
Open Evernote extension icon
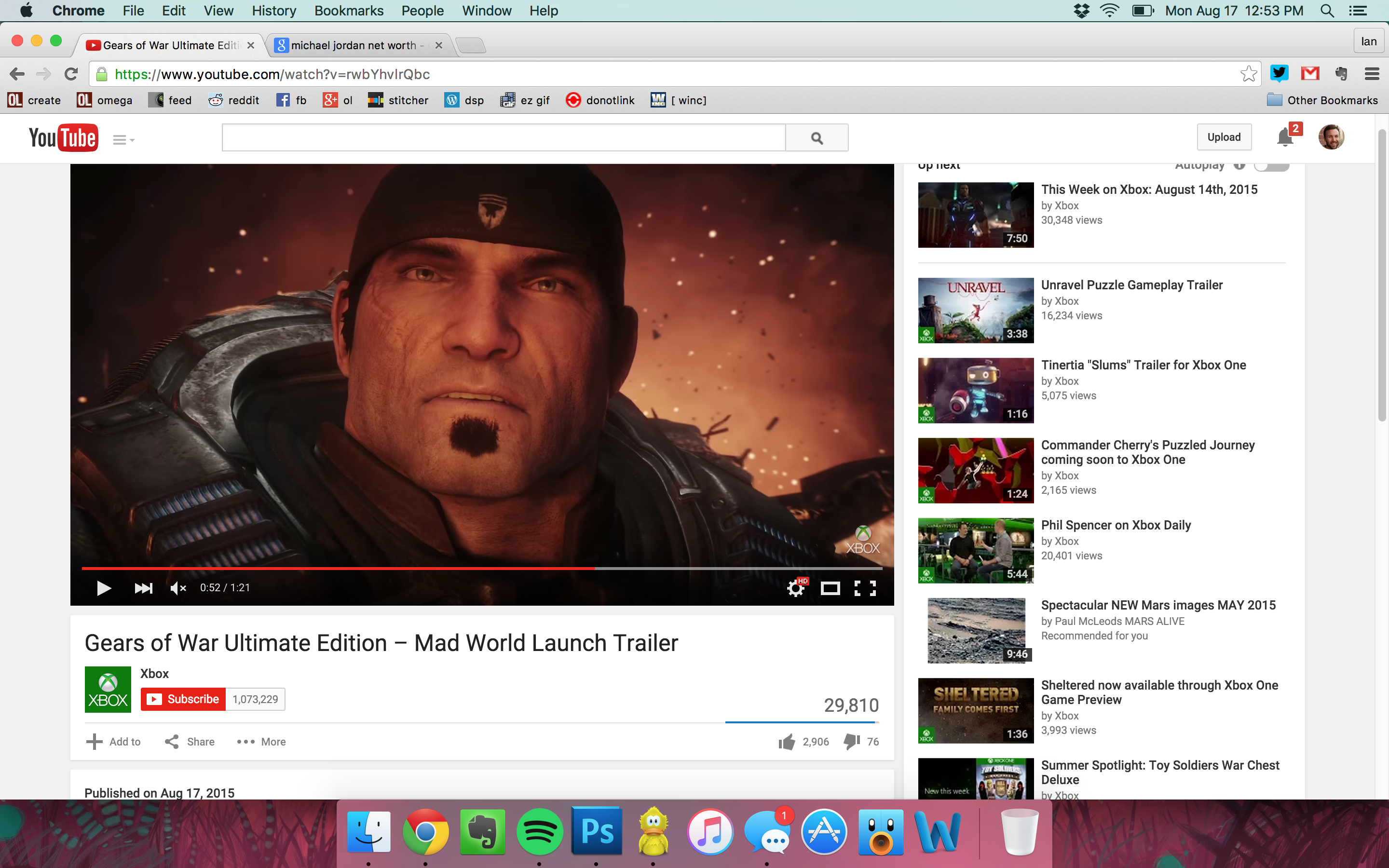coord(1341,73)
